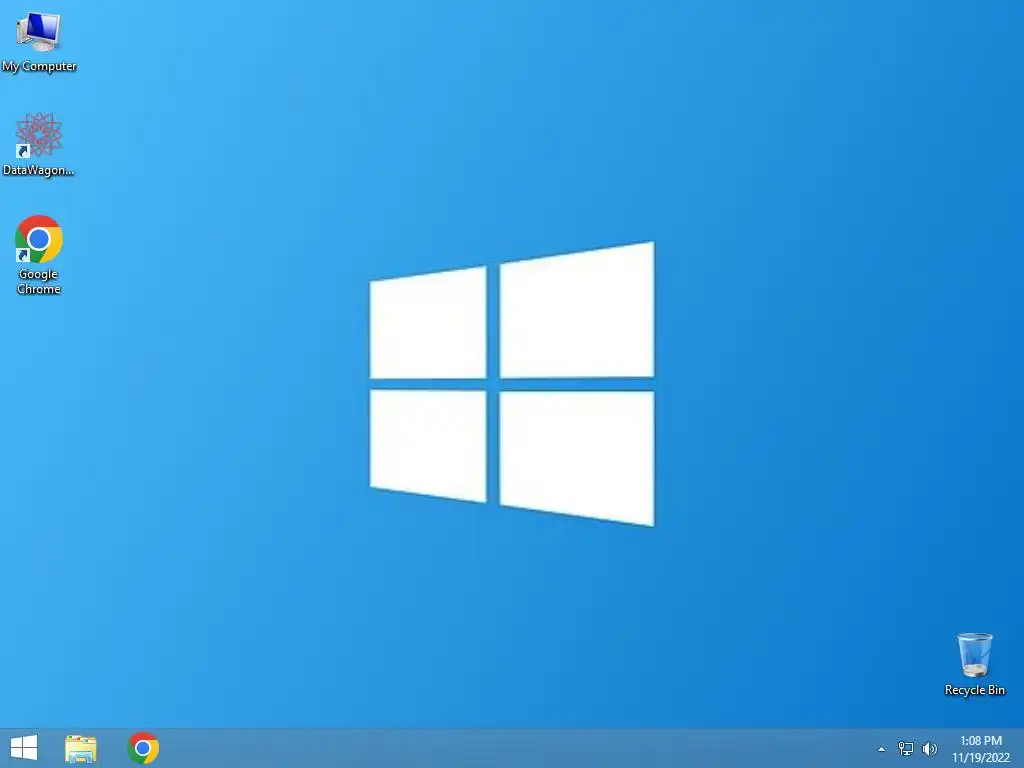Open File Explorer from the taskbar
The image size is (1024, 768).
tap(81, 748)
